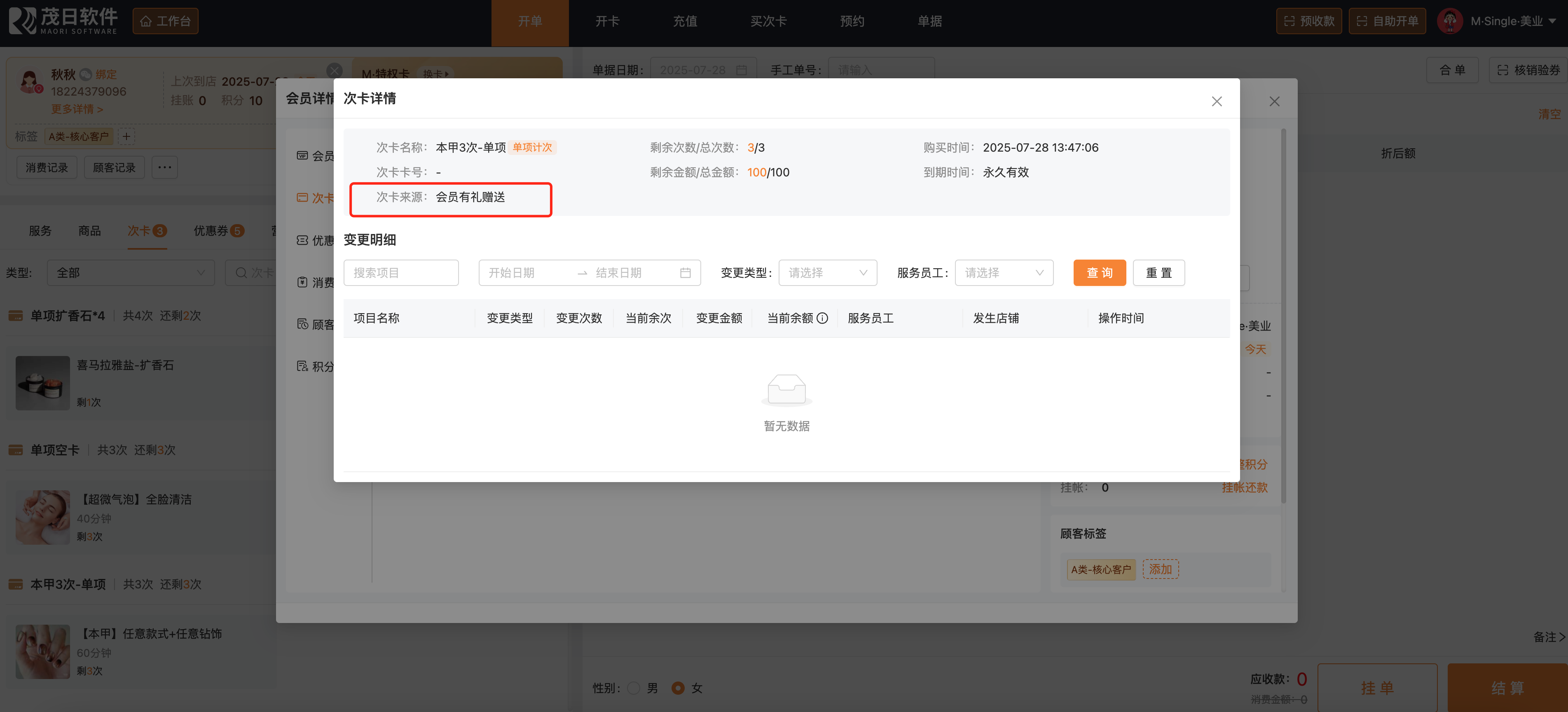Click the M·Single·美业 user avatar

coord(1449,21)
